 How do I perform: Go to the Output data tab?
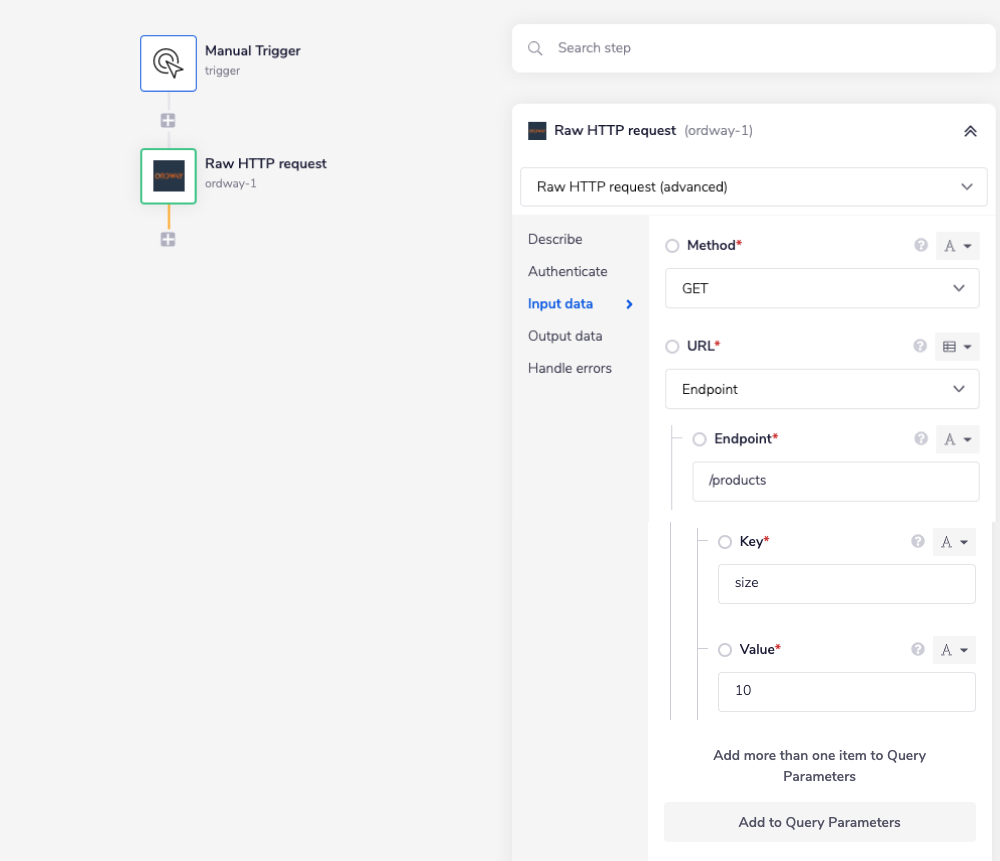coord(565,336)
